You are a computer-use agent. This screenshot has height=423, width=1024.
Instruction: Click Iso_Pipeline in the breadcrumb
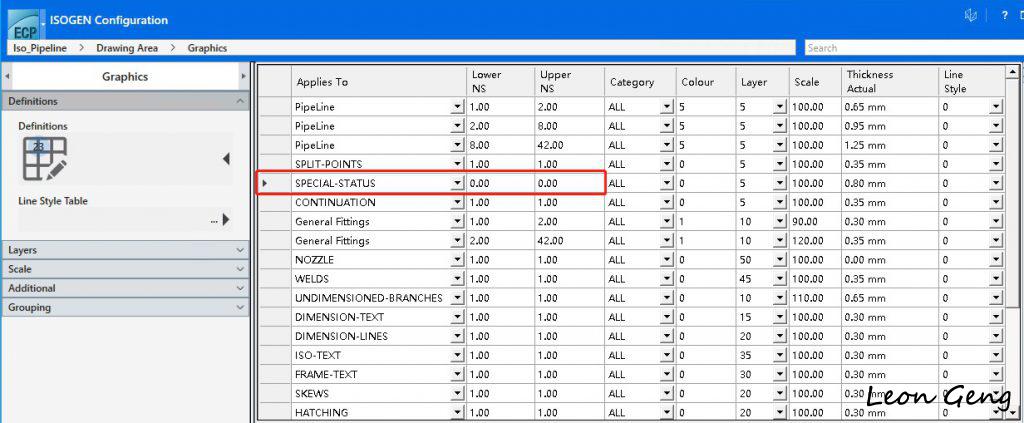click(40, 48)
